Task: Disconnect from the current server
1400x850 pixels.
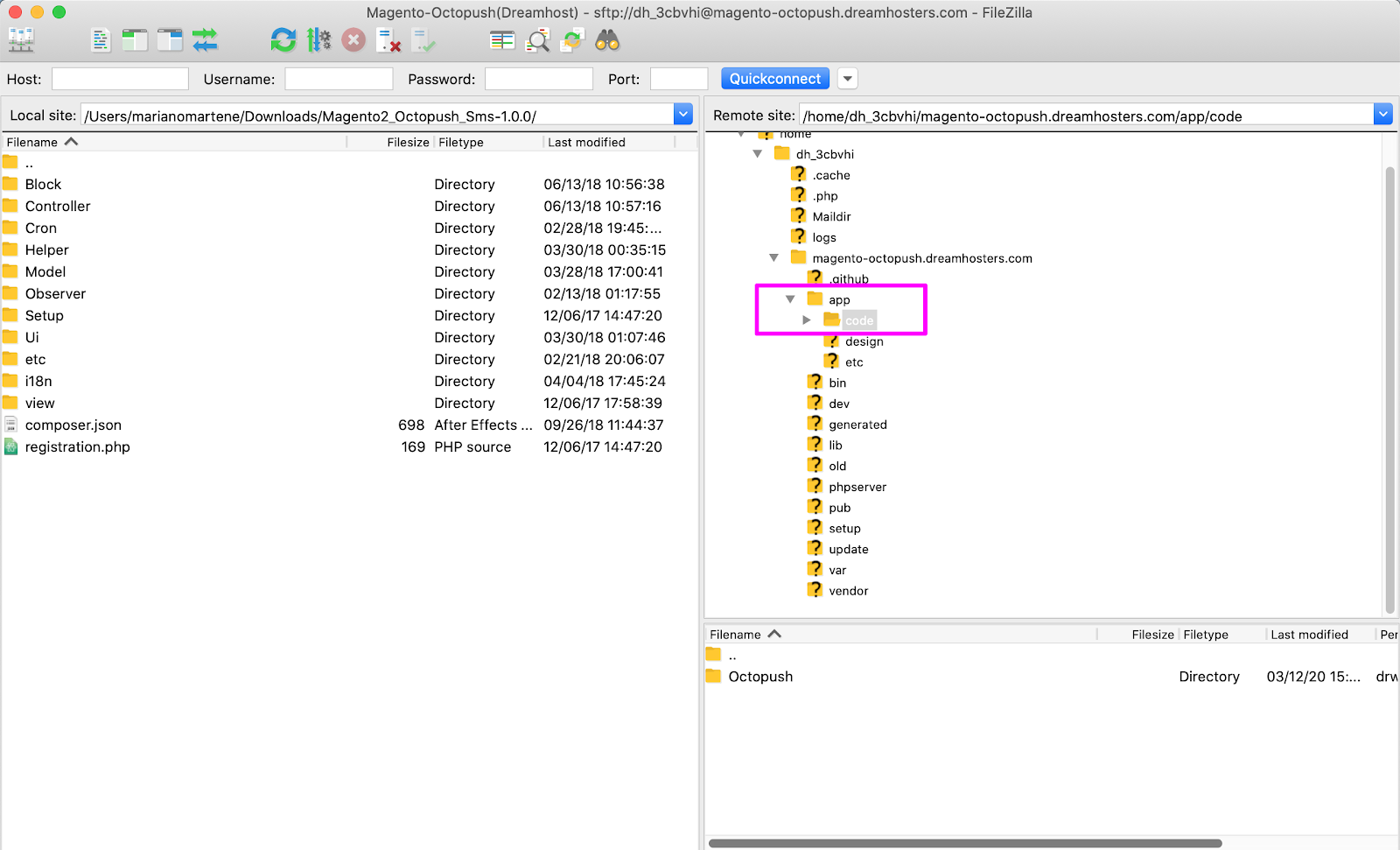Action: [388, 40]
